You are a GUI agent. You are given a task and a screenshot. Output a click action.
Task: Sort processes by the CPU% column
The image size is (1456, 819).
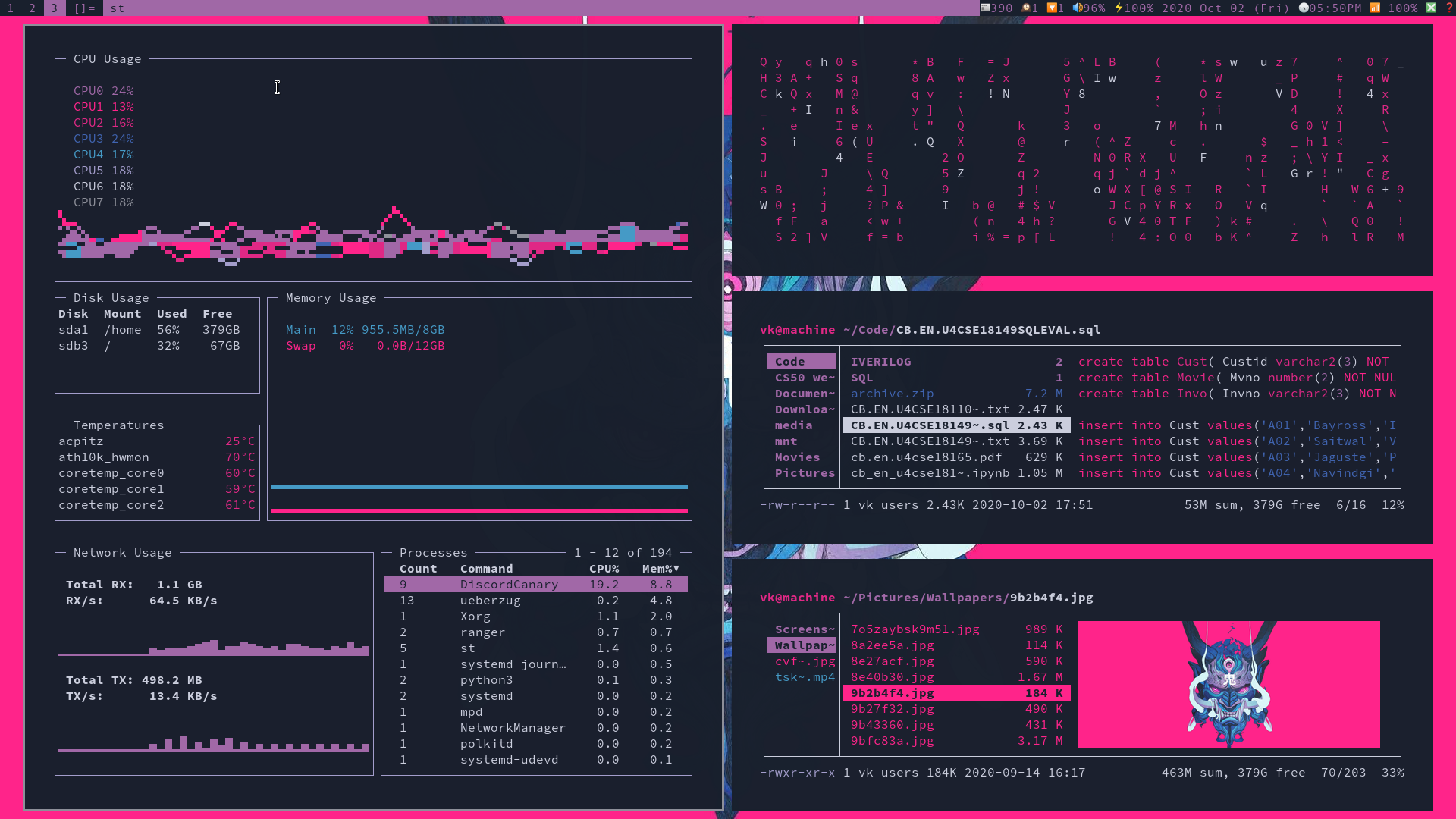pos(604,569)
